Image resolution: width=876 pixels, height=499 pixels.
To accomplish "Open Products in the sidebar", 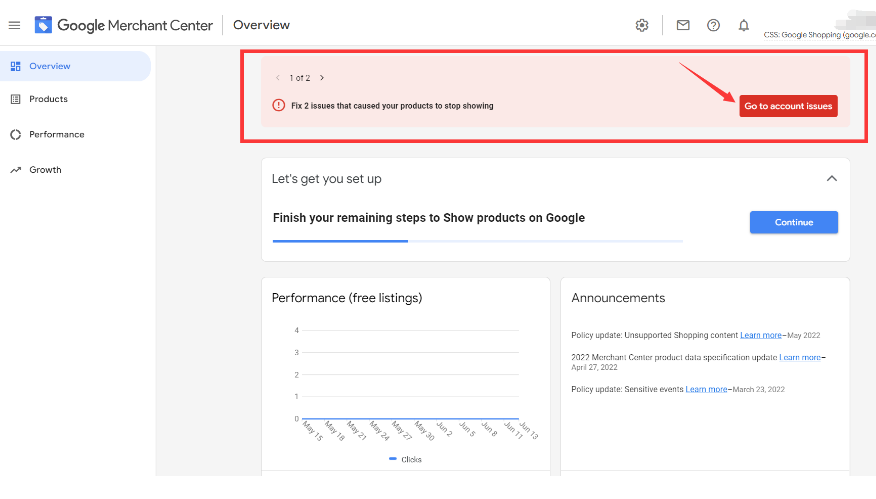I will coord(48,99).
